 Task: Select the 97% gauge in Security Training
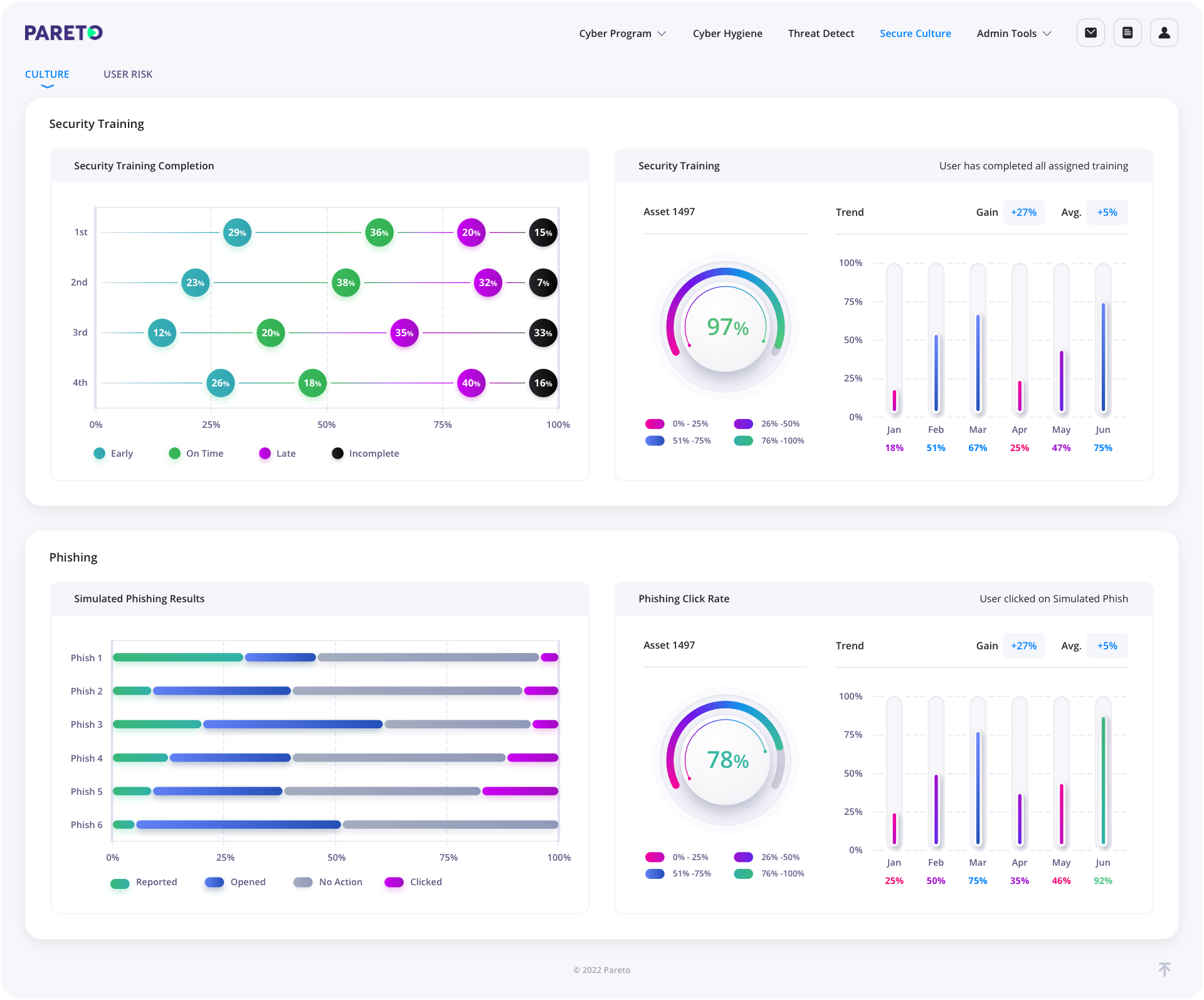click(725, 326)
